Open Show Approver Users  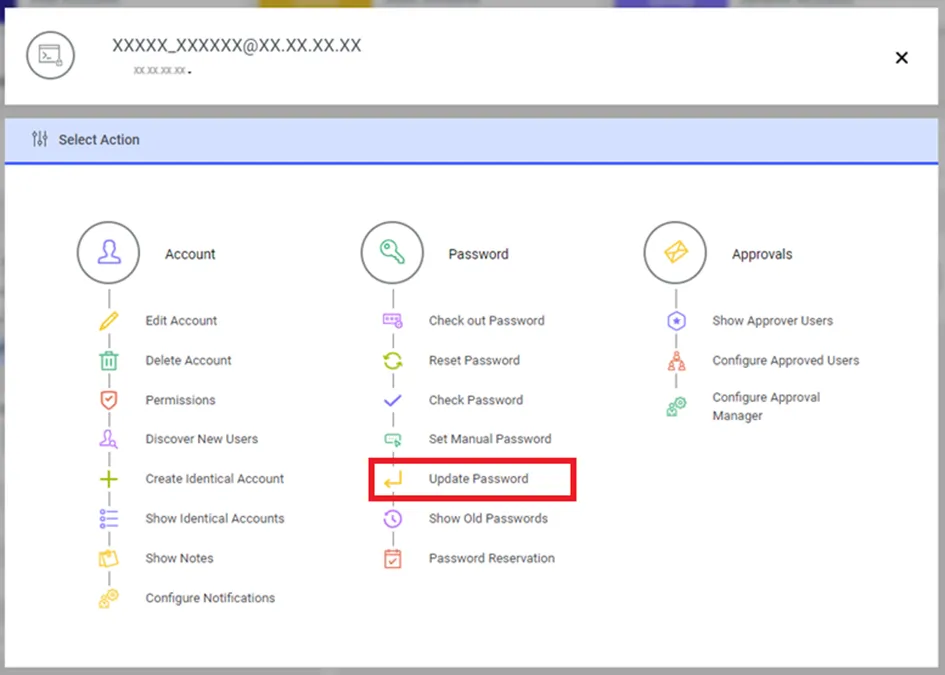[x=773, y=321]
